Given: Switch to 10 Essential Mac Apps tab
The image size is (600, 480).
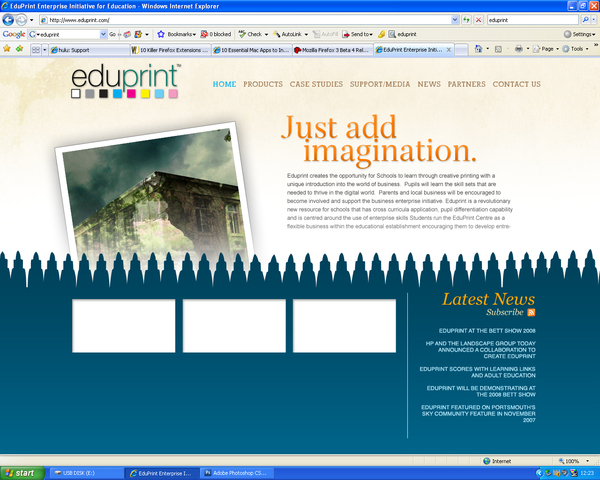Looking at the screenshot, I should [251, 50].
